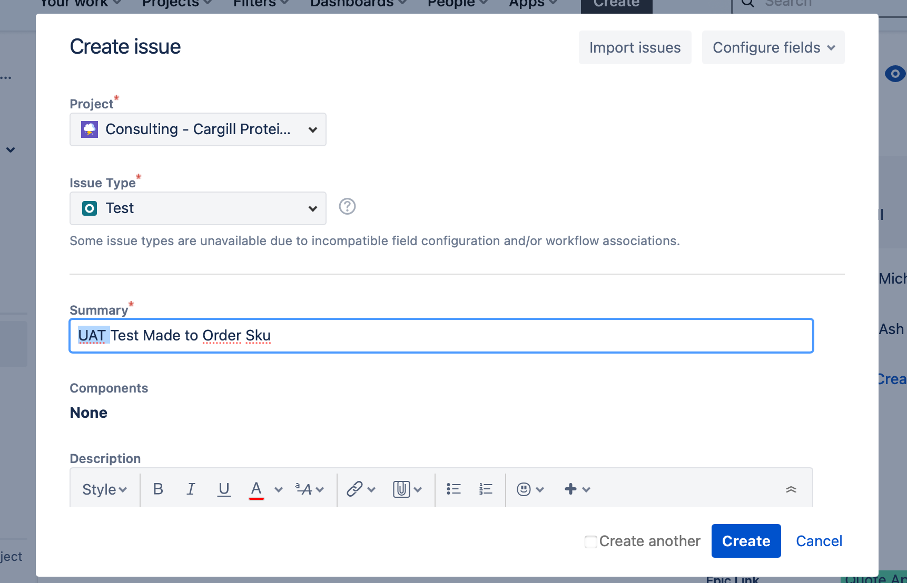Toggle underline formatting in description toolbar
Image resolution: width=908 pixels, height=584 pixels.
[x=224, y=489]
